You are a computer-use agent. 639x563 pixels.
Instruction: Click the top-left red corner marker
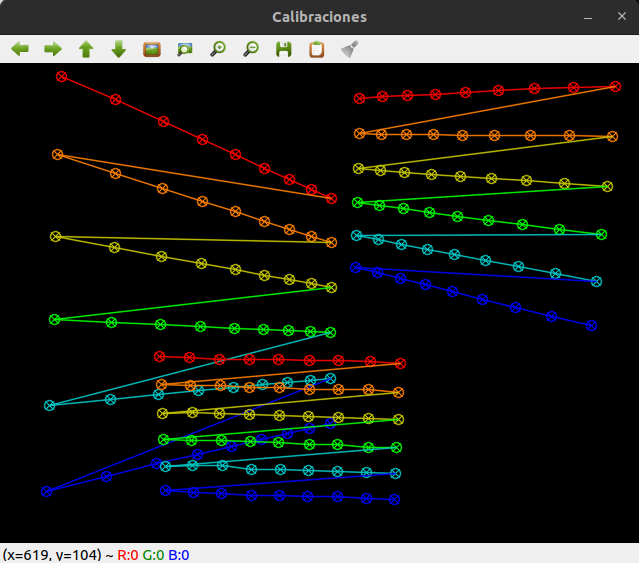coord(62,76)
